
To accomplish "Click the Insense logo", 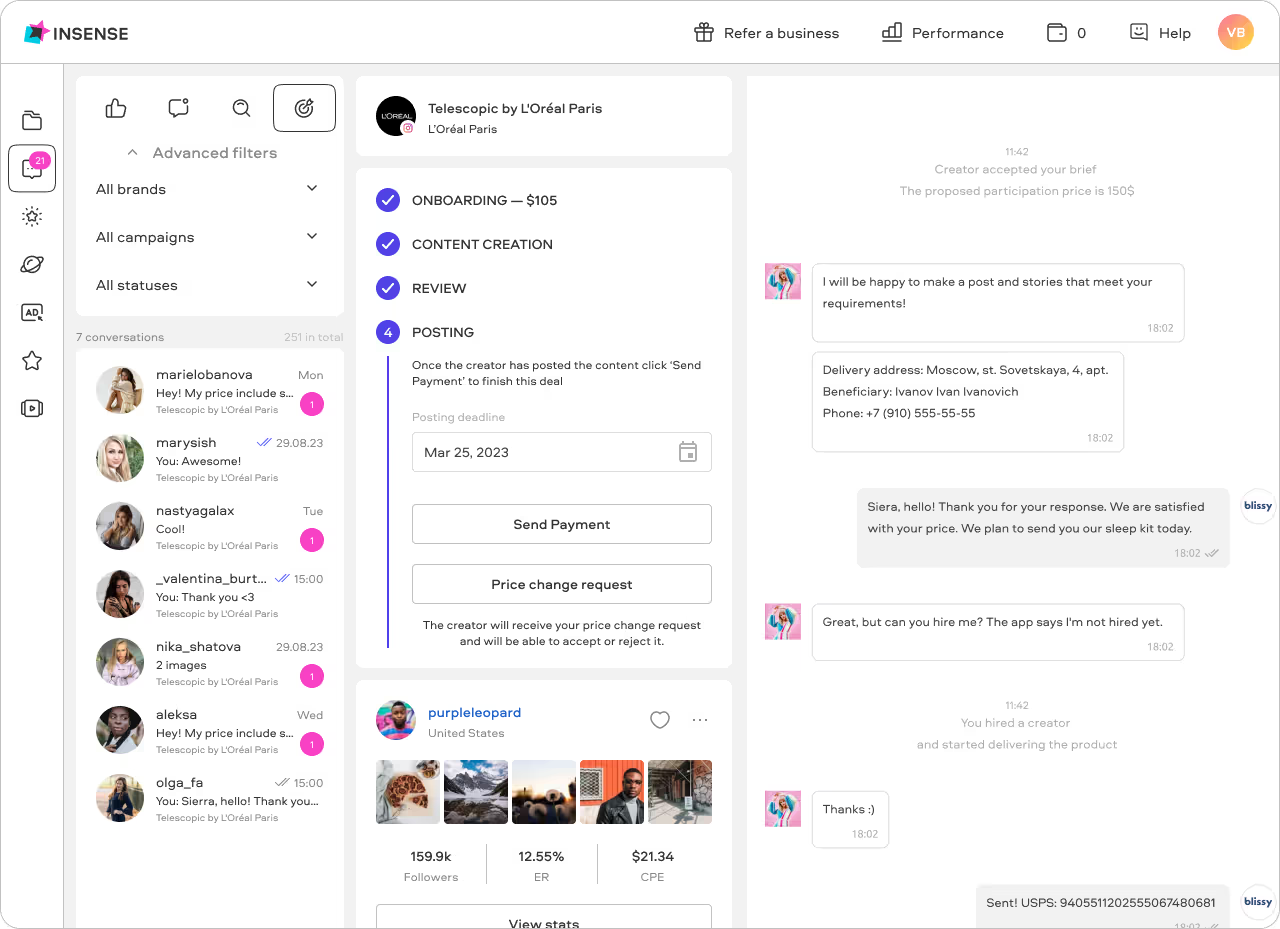I will click(x=76, y=33).
